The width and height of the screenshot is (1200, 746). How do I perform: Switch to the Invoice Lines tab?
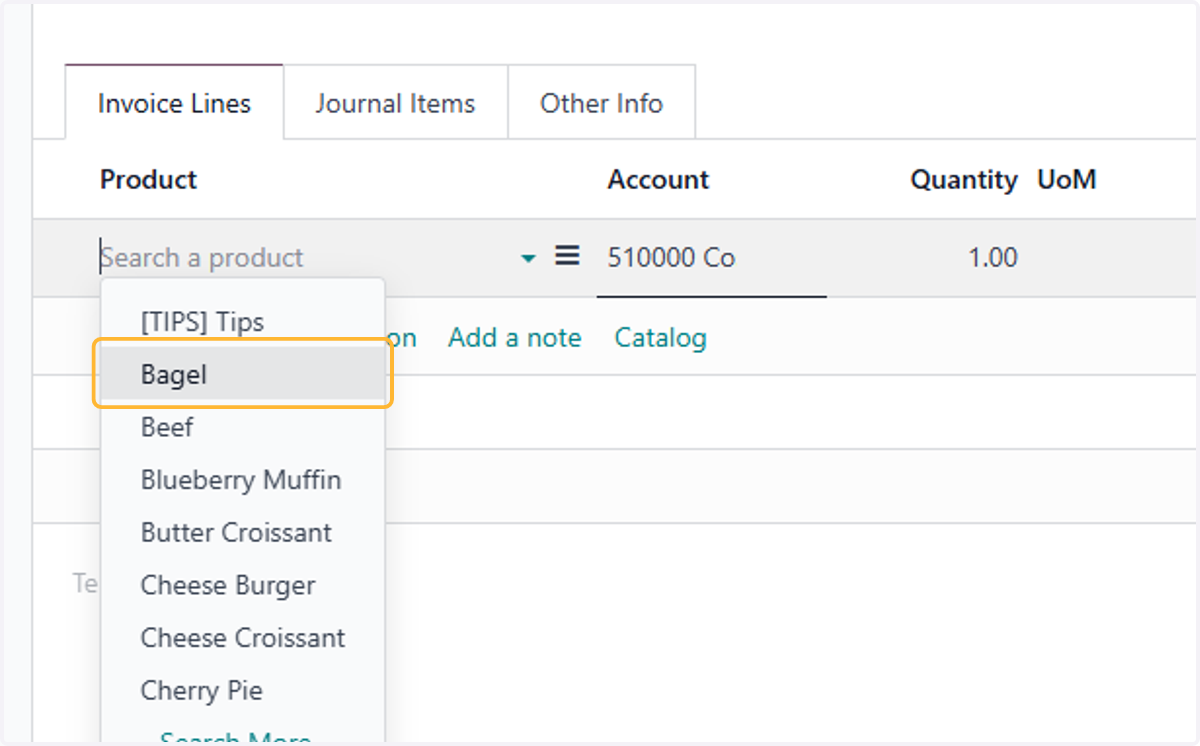click(174, 103)
